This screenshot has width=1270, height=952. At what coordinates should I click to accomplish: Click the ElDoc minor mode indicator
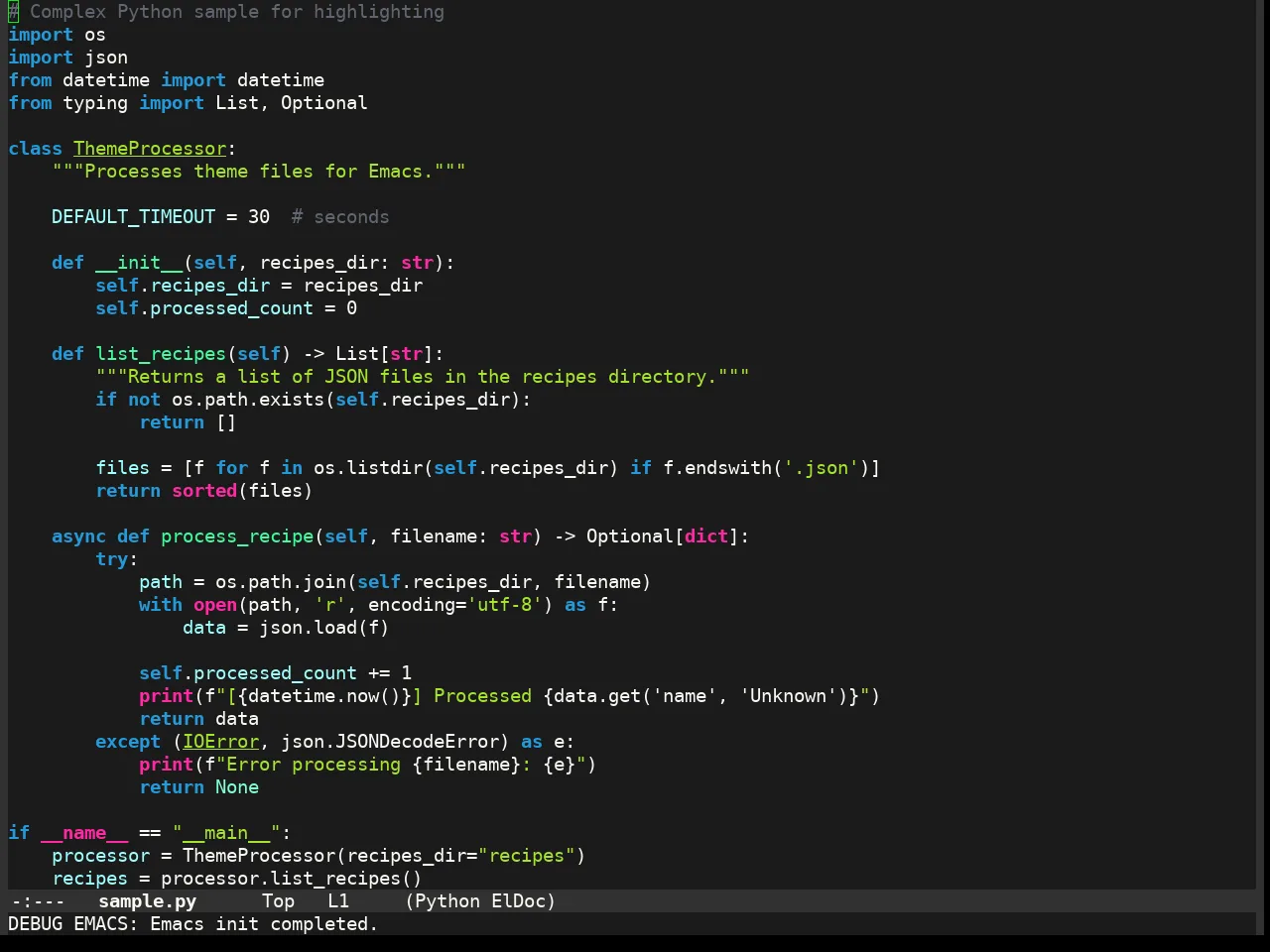[518, 901]
